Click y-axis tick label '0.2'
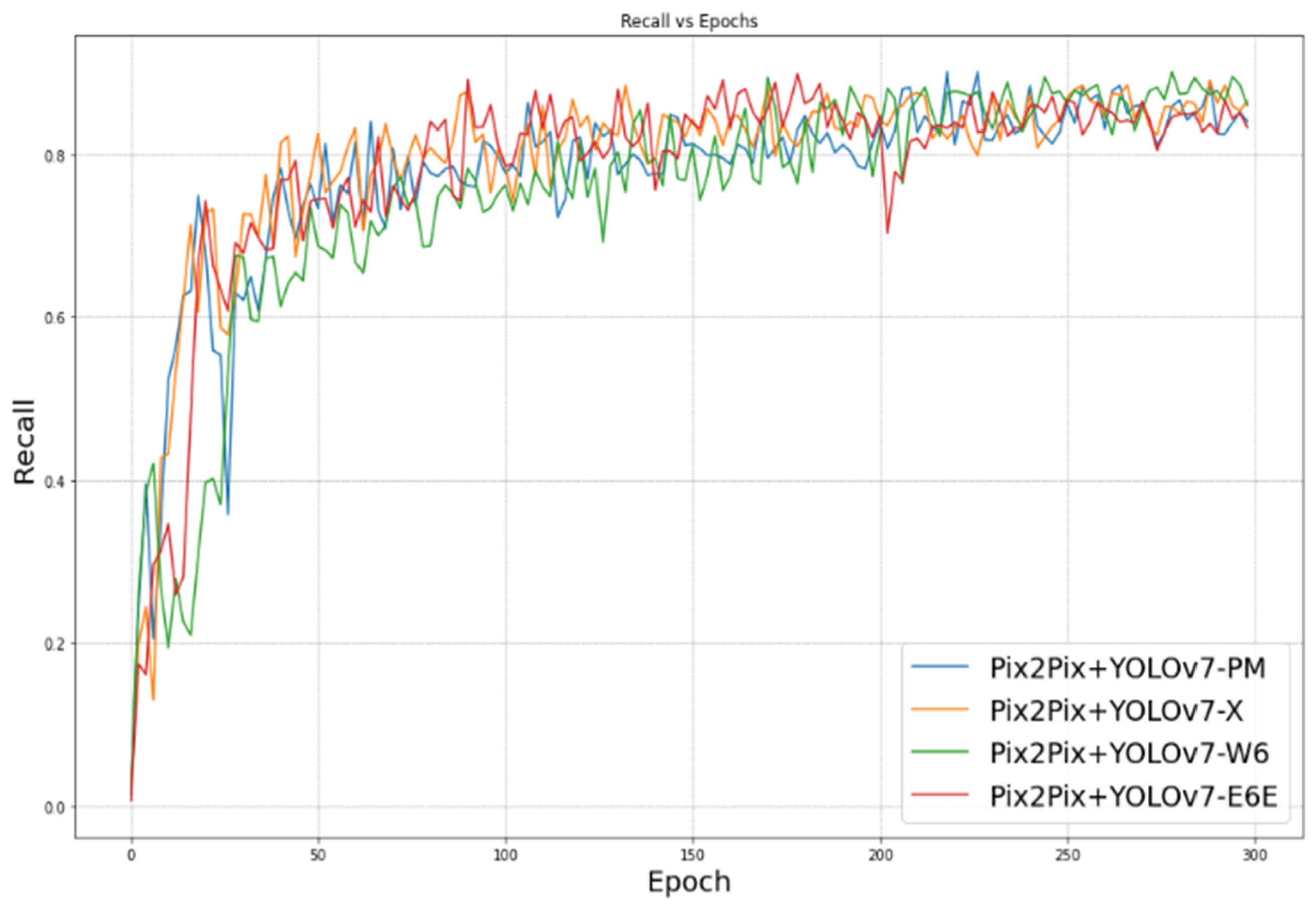This screenshot has width=1316, height=908. [54, 644]
